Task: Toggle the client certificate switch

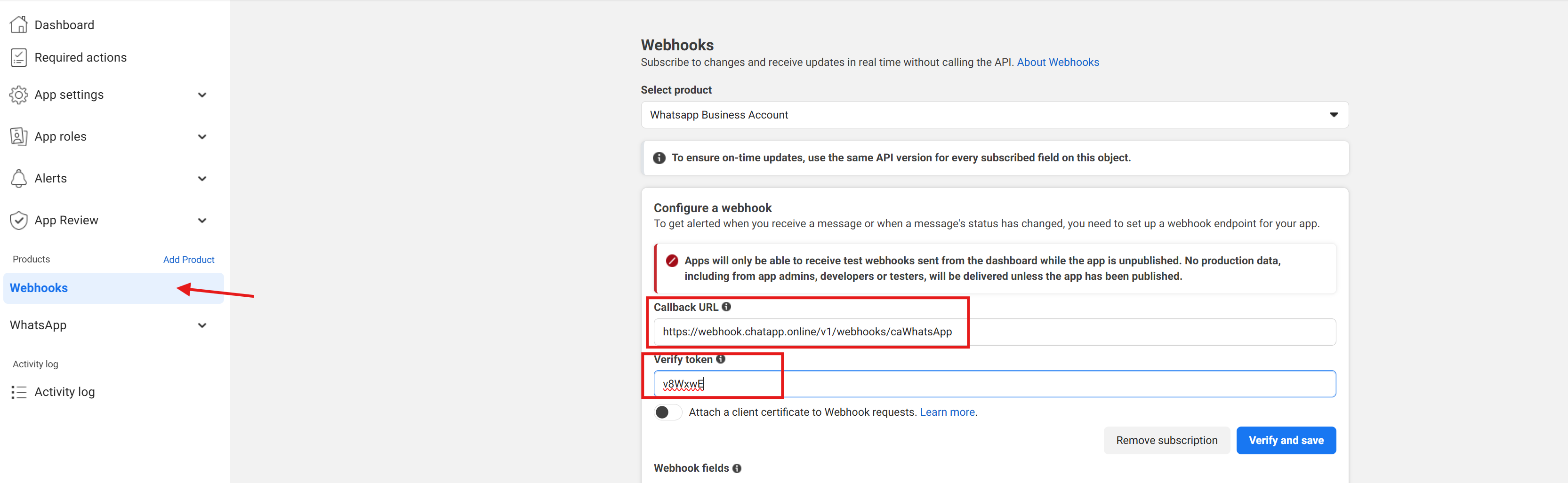Action: 668,412
